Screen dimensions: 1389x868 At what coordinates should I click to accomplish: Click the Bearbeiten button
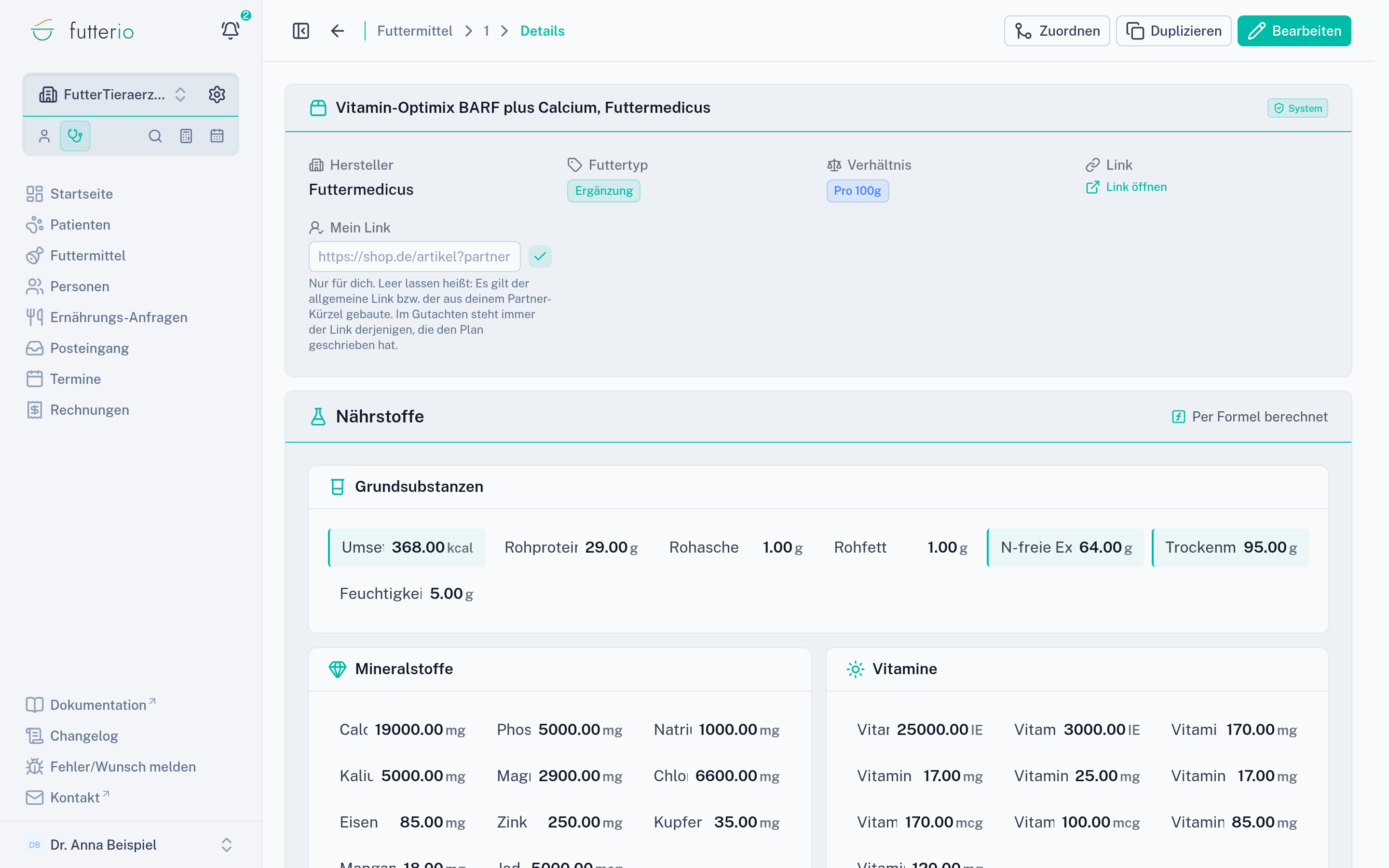coord(1294,31)
